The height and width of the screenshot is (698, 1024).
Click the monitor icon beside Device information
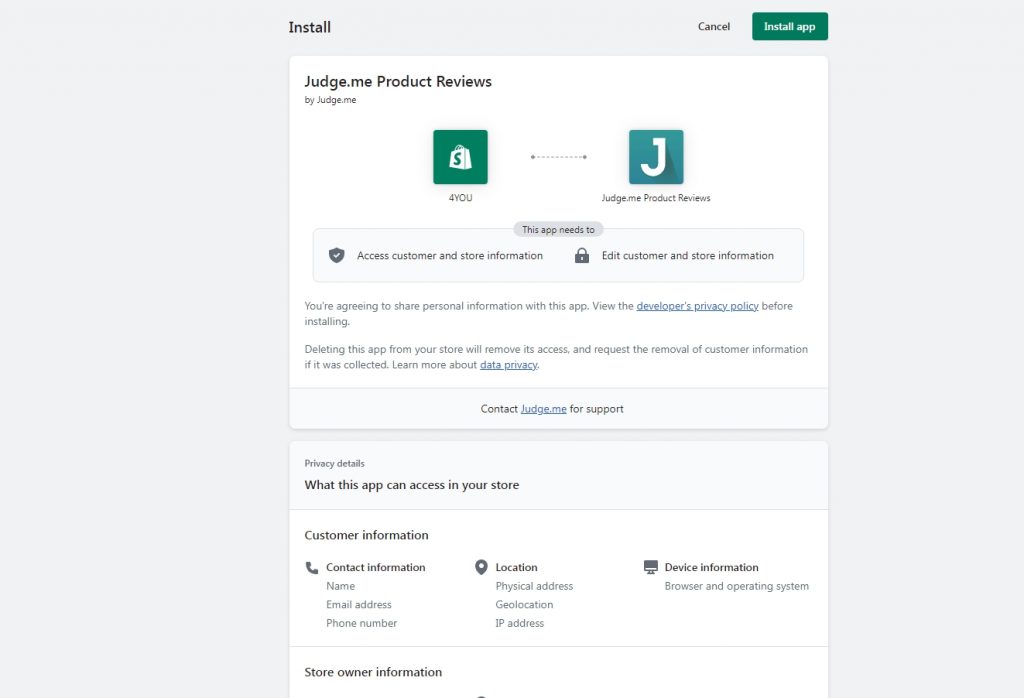(x=650, y=567)
